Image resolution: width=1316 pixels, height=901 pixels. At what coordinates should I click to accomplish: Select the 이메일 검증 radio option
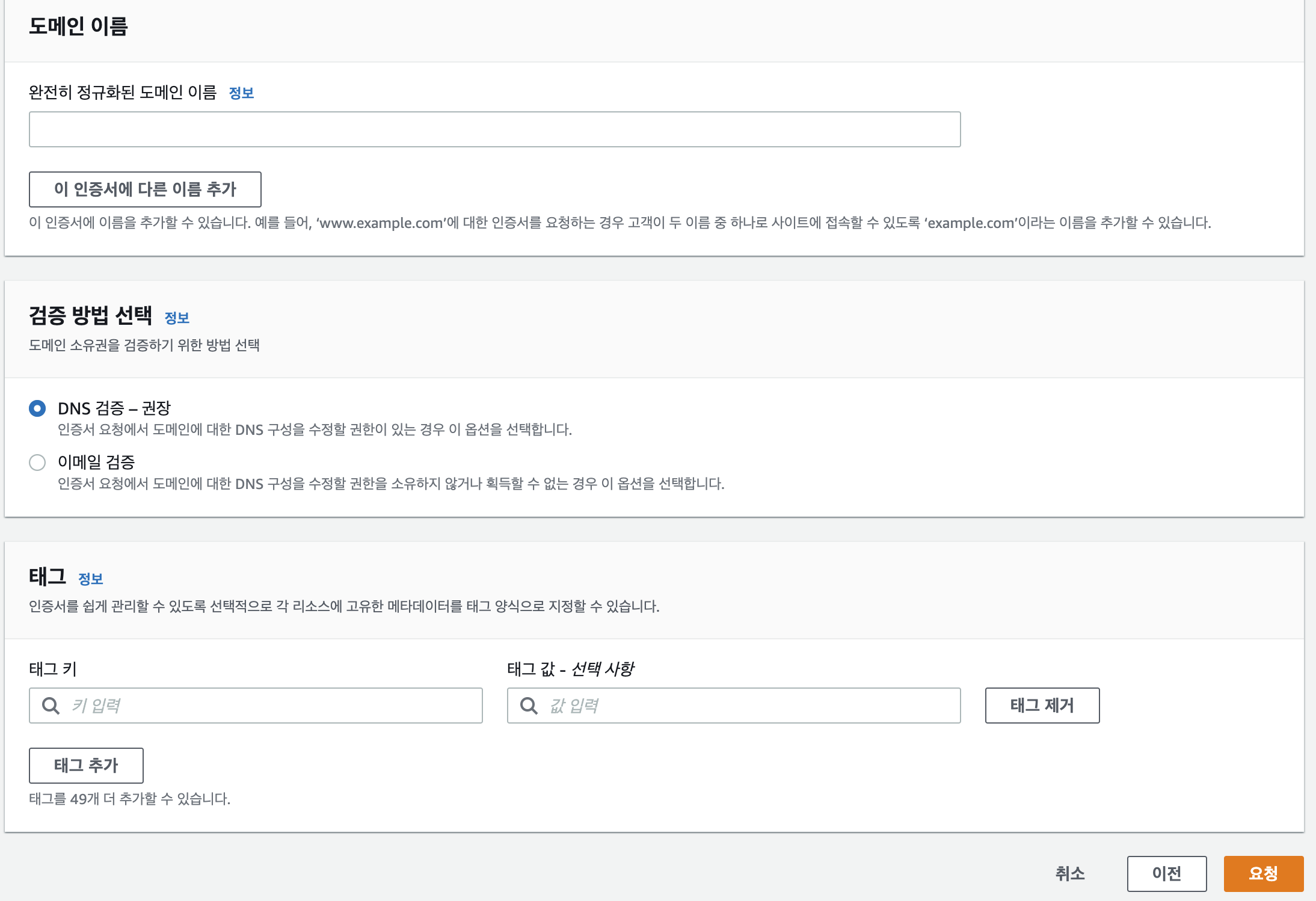(37, 463)
